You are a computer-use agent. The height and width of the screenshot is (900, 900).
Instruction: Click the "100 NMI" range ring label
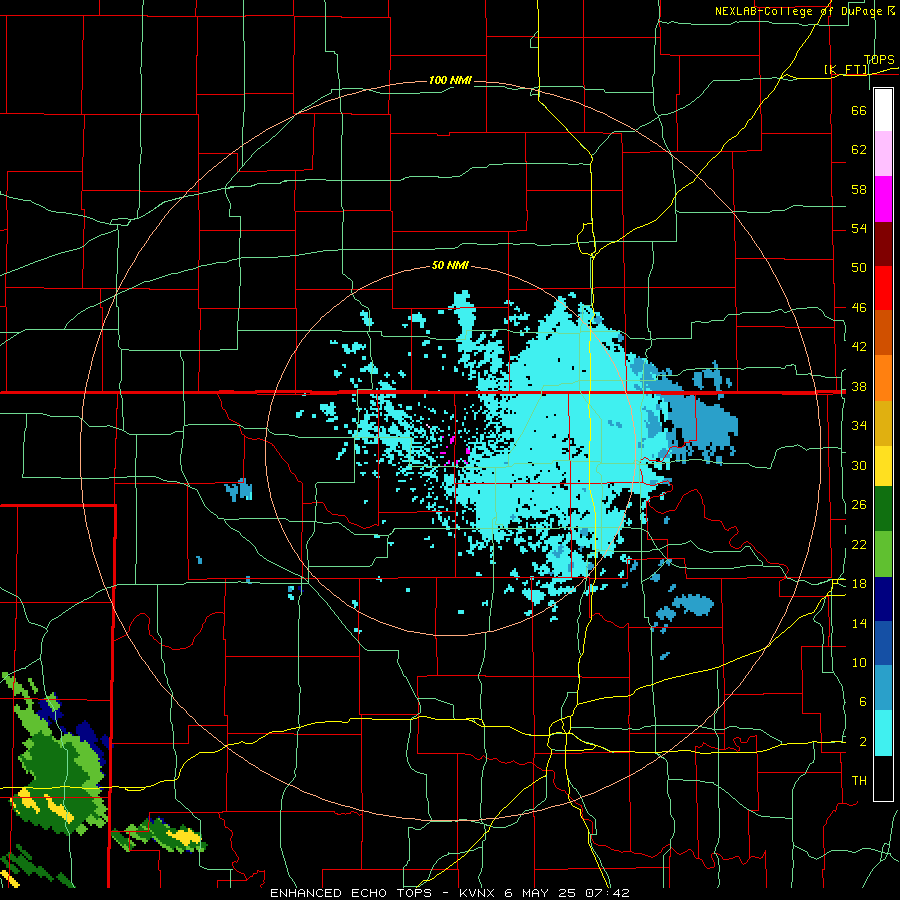coord(451,80)
